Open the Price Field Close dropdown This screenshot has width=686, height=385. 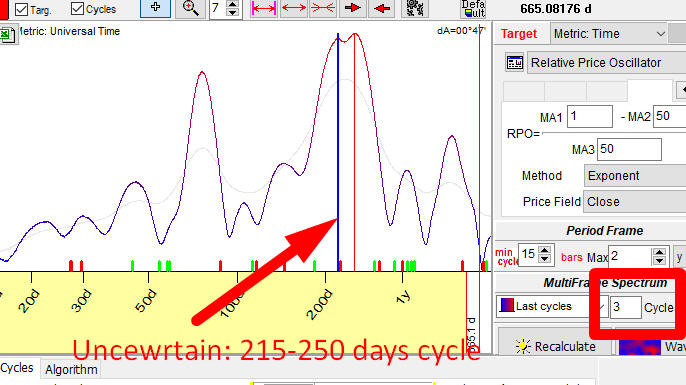click(x=635, y=202)
